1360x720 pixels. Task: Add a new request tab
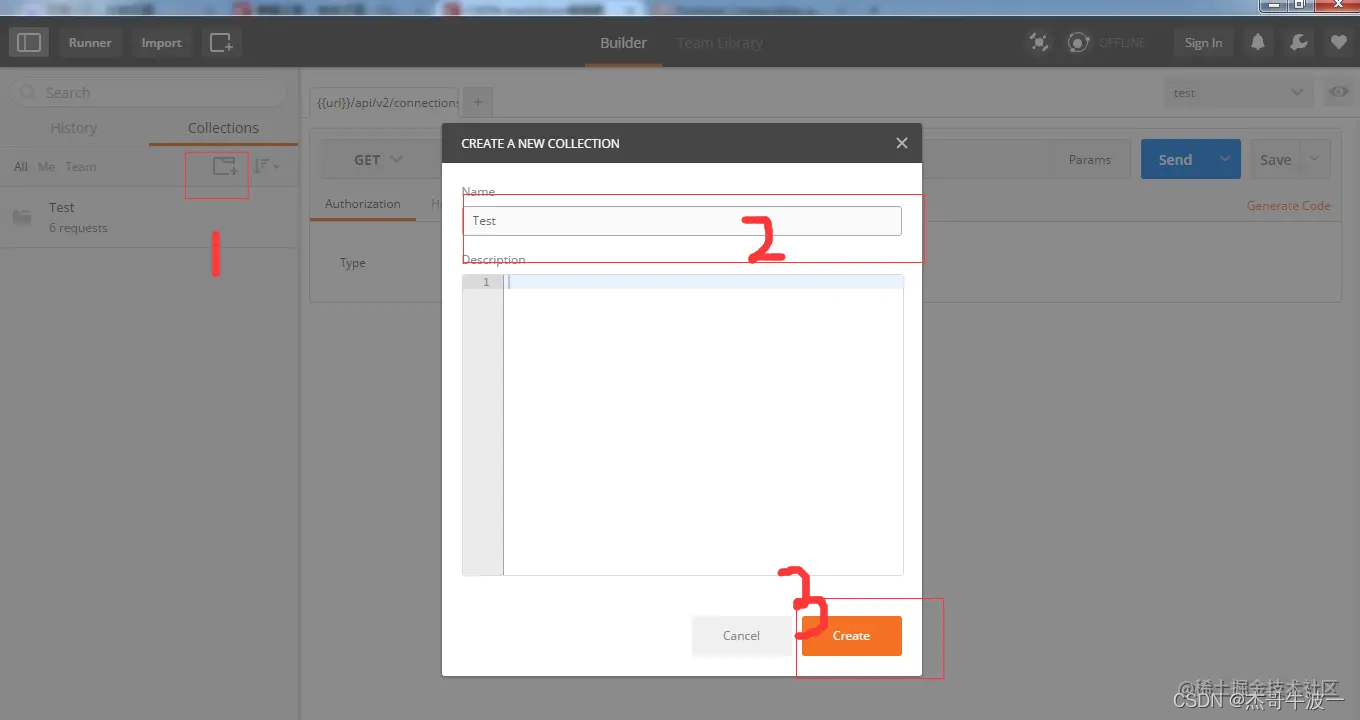click(x=477, y=102)
